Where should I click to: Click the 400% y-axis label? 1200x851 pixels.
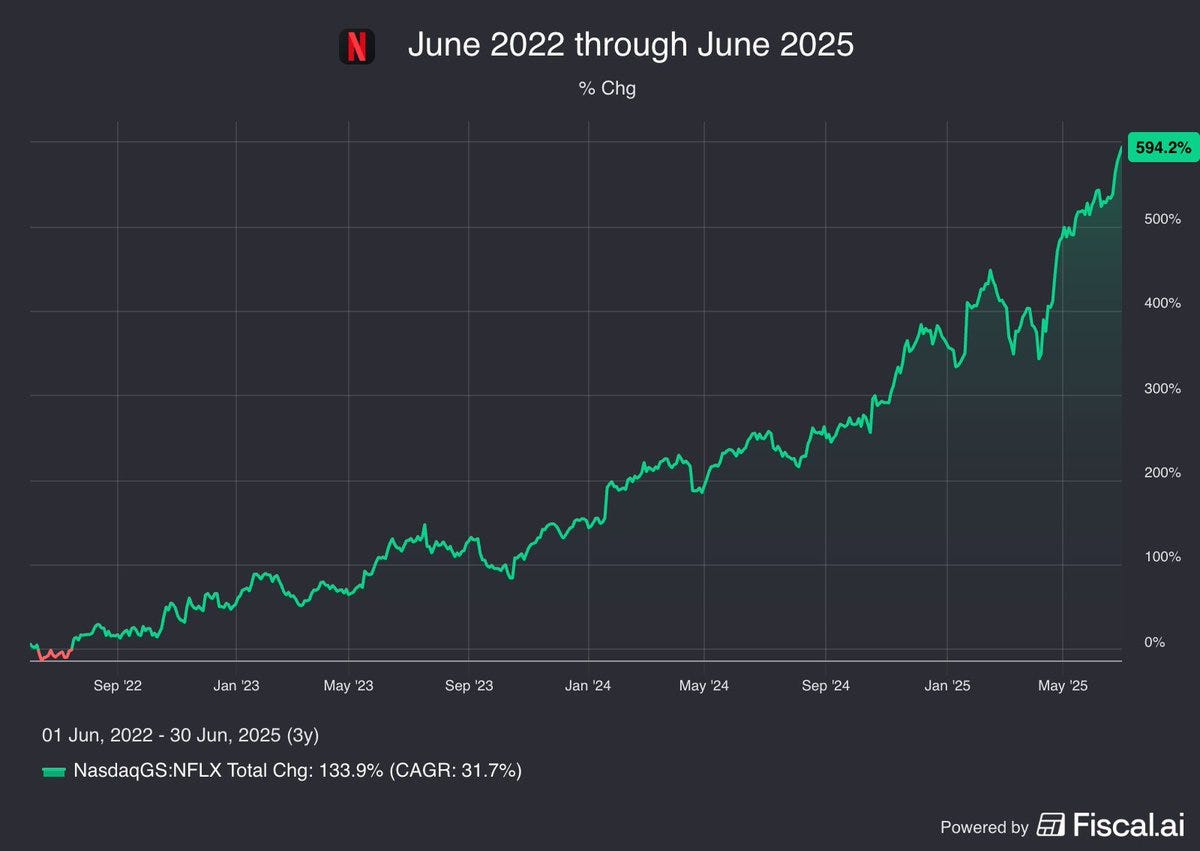(x=1162, y=303)
